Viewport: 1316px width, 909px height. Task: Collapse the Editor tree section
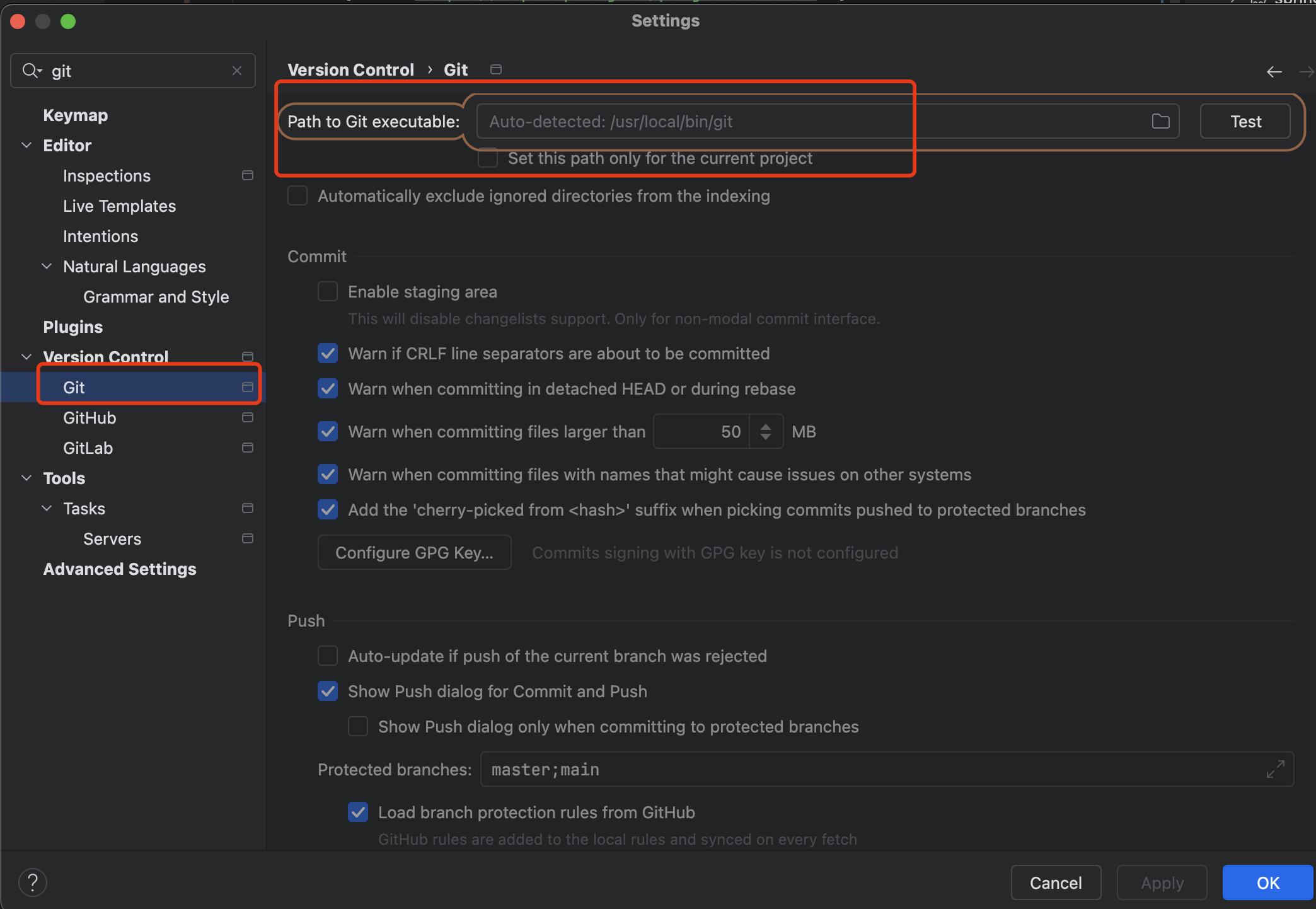[x=26, y=145]
